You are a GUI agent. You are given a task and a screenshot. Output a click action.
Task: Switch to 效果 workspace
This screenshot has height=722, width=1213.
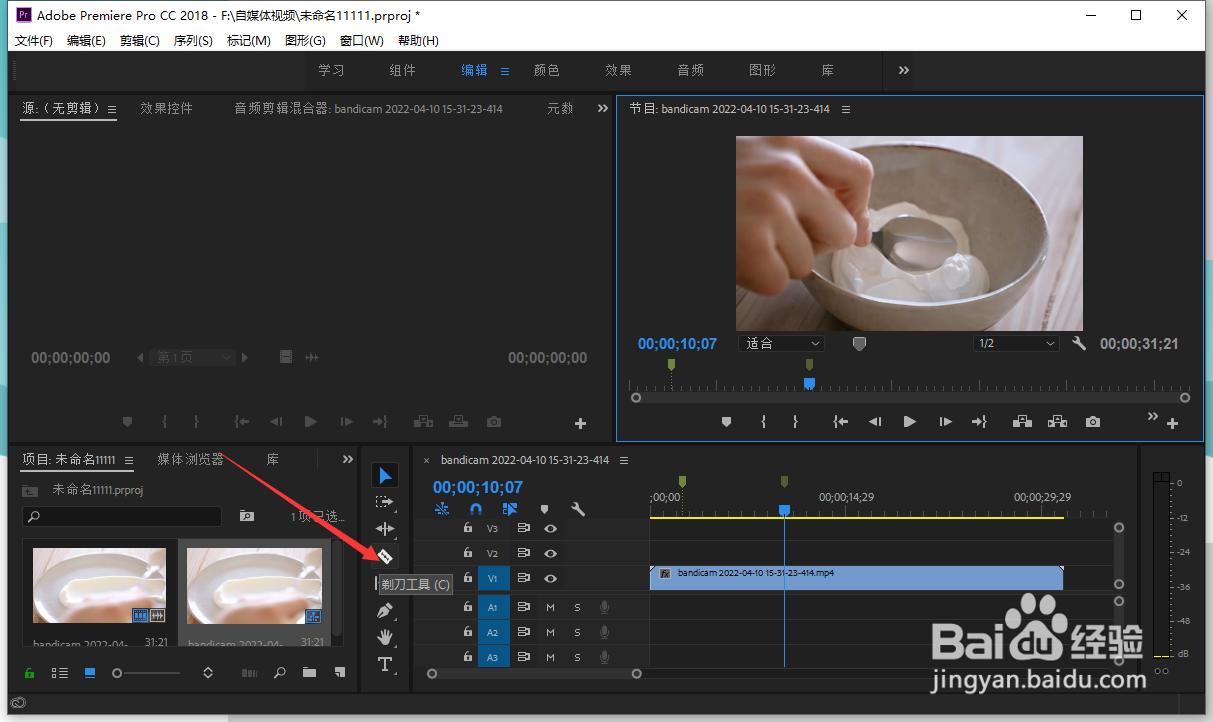[618, 70]
